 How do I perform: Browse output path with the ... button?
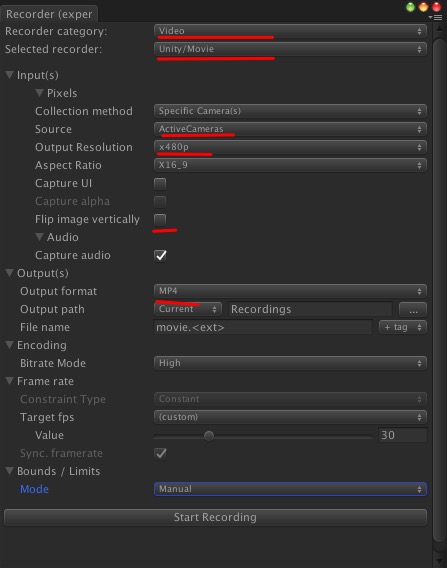pos(413,309)
